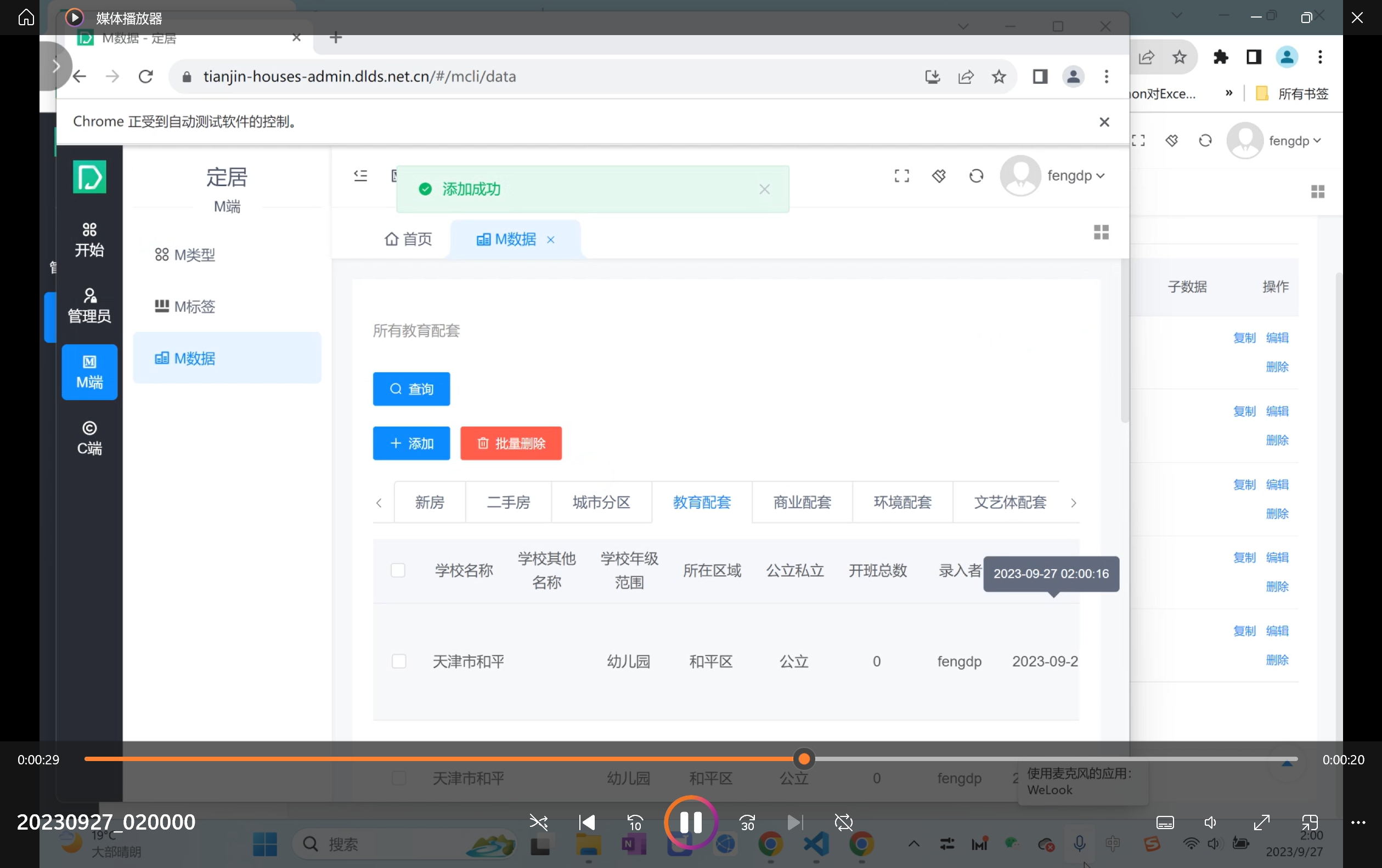The width and height of the screenshot is (1382, 868).
Task: Click the 批量删除 button
Action: coord(511,444)
